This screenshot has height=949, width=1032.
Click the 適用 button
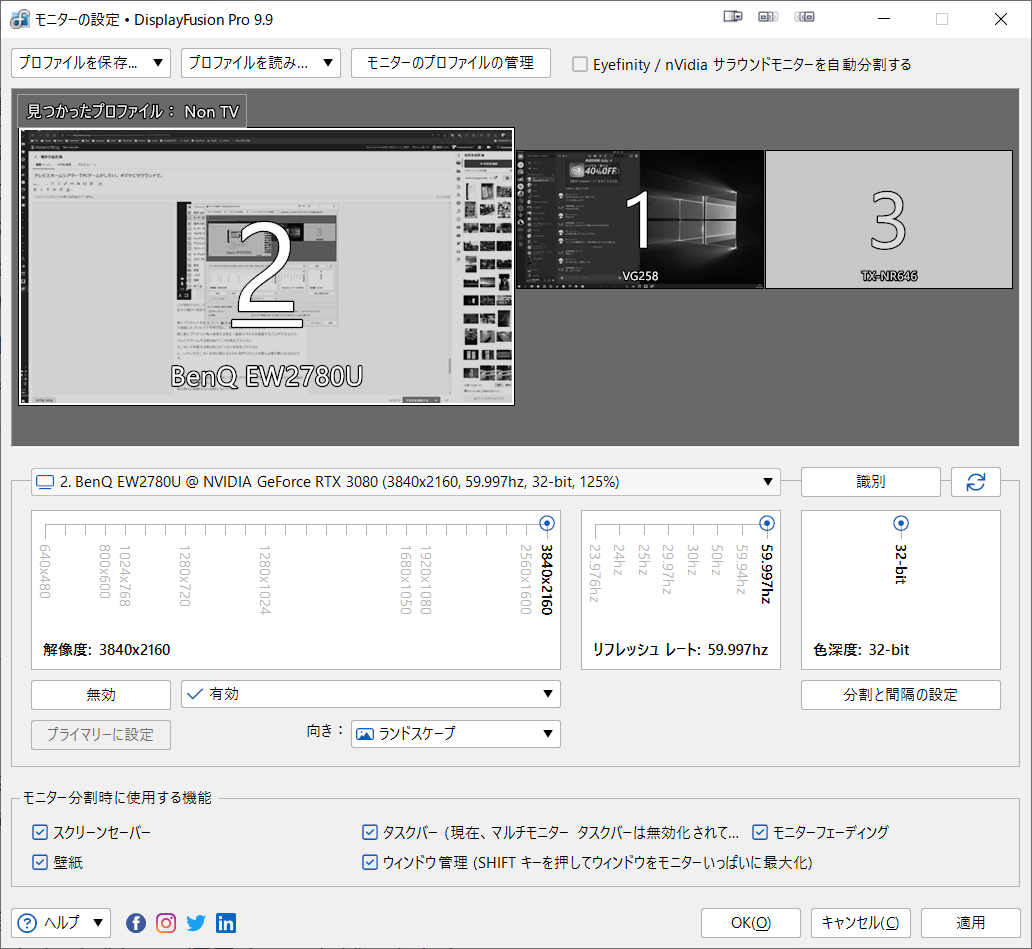tap(971, 923)
